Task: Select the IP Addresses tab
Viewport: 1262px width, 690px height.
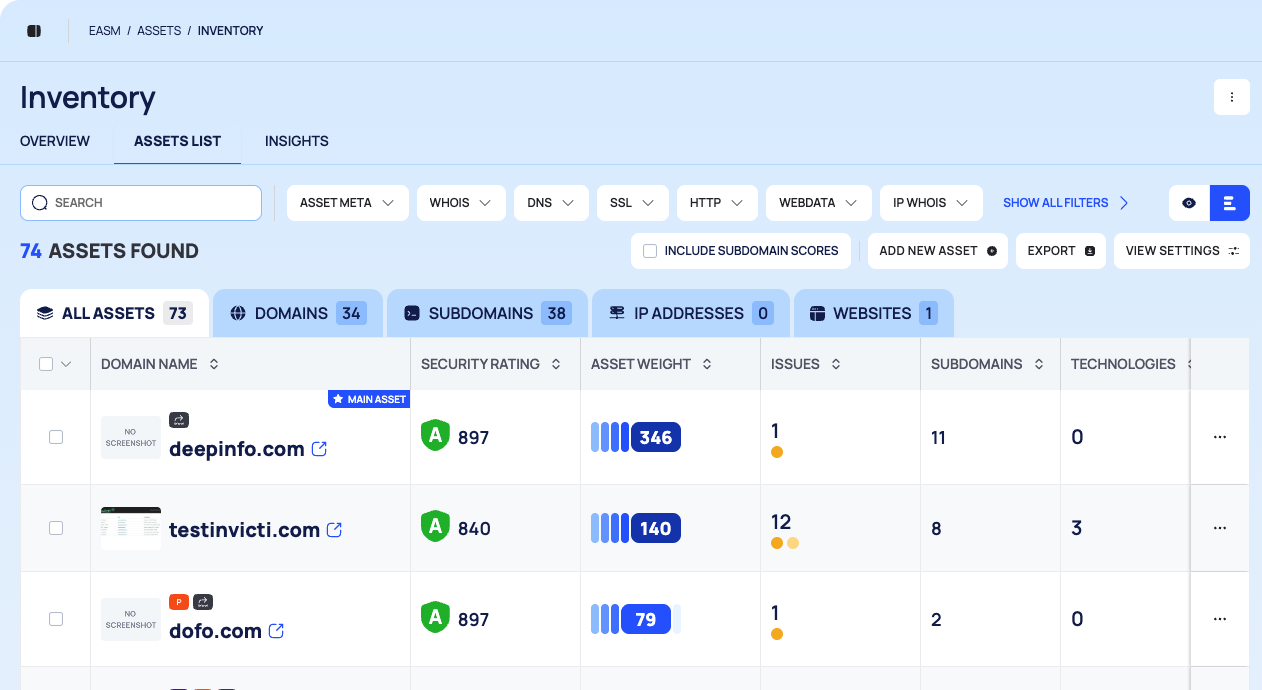Action: pyautogui.click(x=691, y=313)
